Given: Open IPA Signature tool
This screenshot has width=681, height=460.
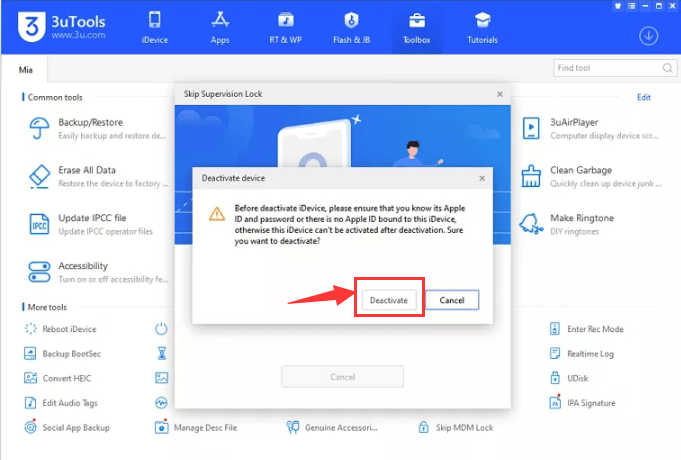Looking at the screenshot, I should pos(582,403).
